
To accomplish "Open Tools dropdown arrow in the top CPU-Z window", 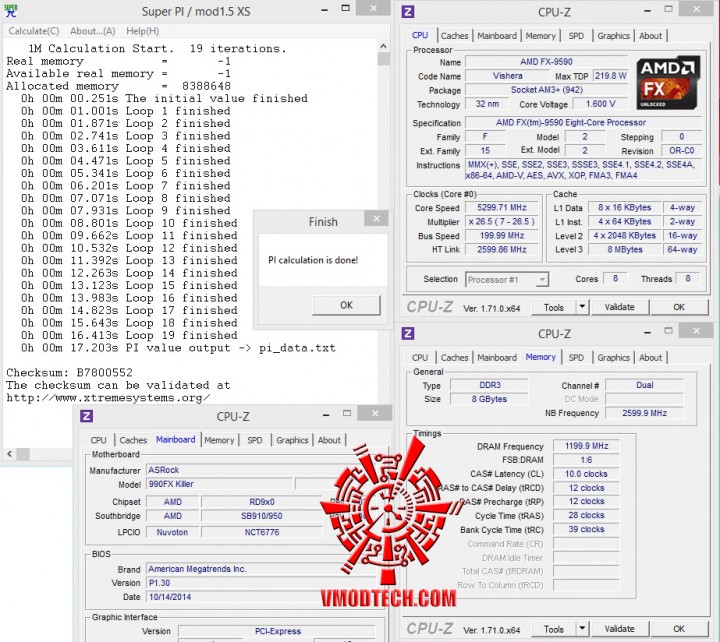I will pyautogui.click(x=582, y=307).
